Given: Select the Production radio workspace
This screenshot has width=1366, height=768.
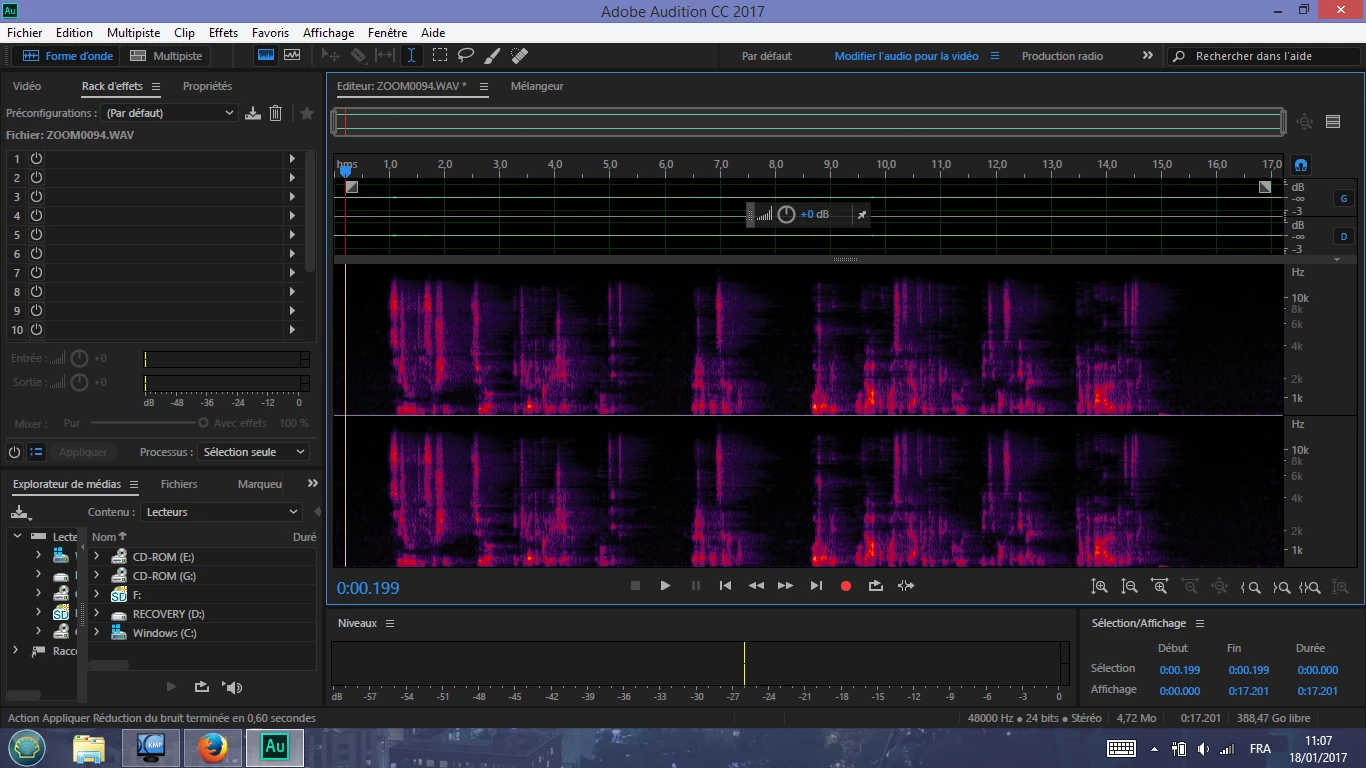Looking at the screenshot, I should [1062, 56].
